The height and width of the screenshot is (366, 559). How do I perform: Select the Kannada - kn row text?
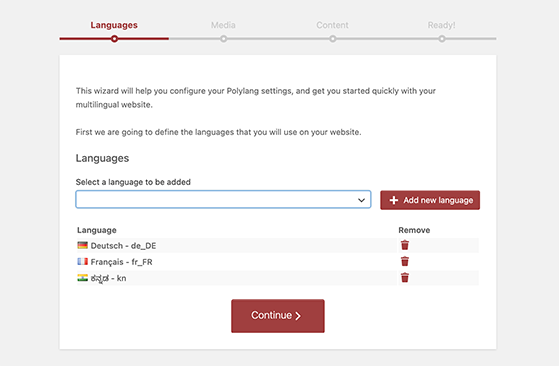tap(108, 278)
